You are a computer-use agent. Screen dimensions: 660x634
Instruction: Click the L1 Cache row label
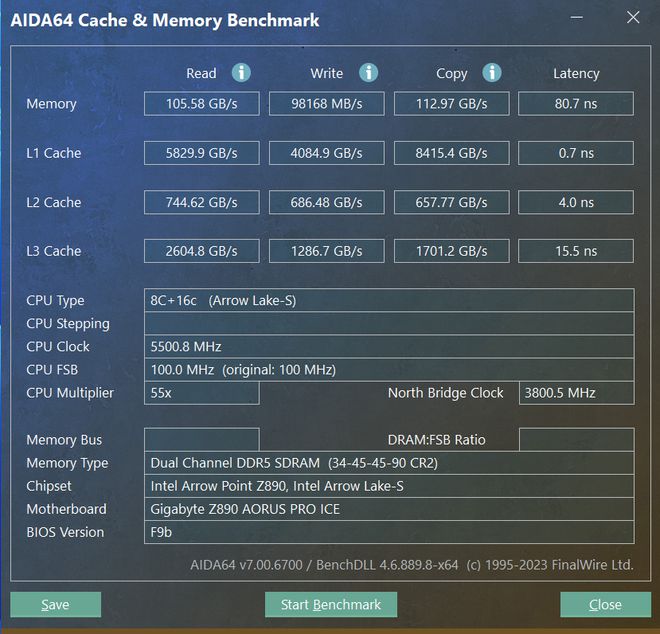click(53, 153)
